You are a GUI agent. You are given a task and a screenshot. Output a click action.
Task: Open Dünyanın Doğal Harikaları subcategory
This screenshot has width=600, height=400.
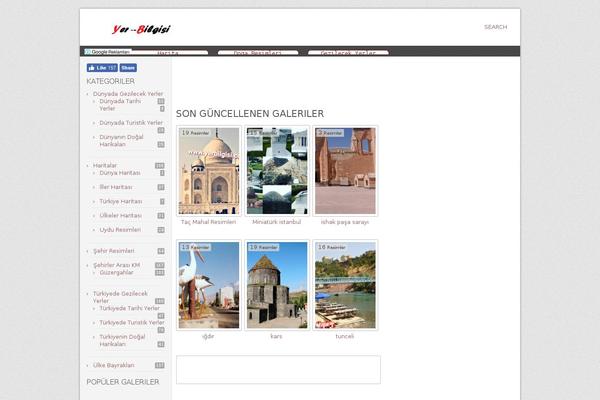click(121, 141)
